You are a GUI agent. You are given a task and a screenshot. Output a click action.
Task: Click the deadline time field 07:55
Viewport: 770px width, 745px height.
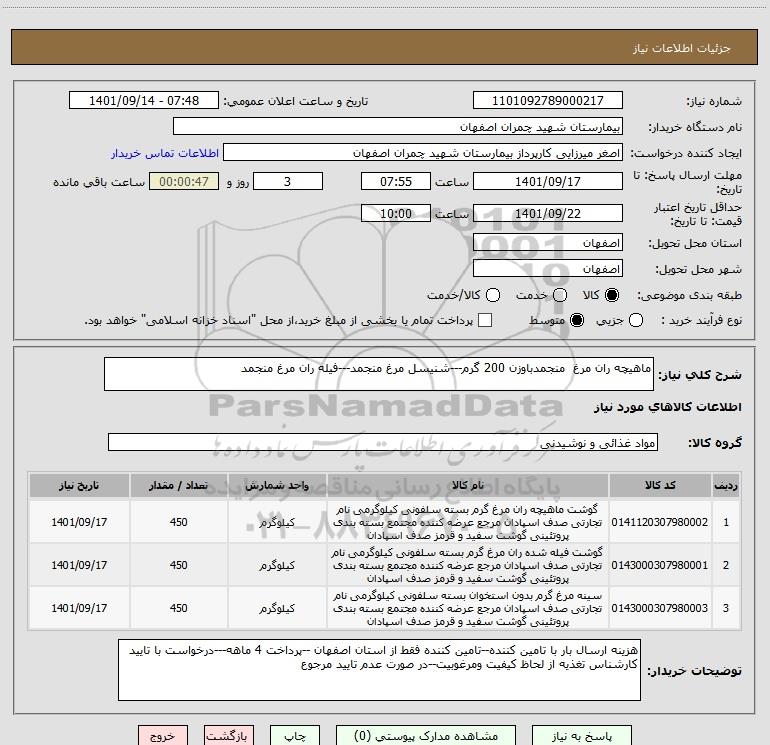(396, 181)
